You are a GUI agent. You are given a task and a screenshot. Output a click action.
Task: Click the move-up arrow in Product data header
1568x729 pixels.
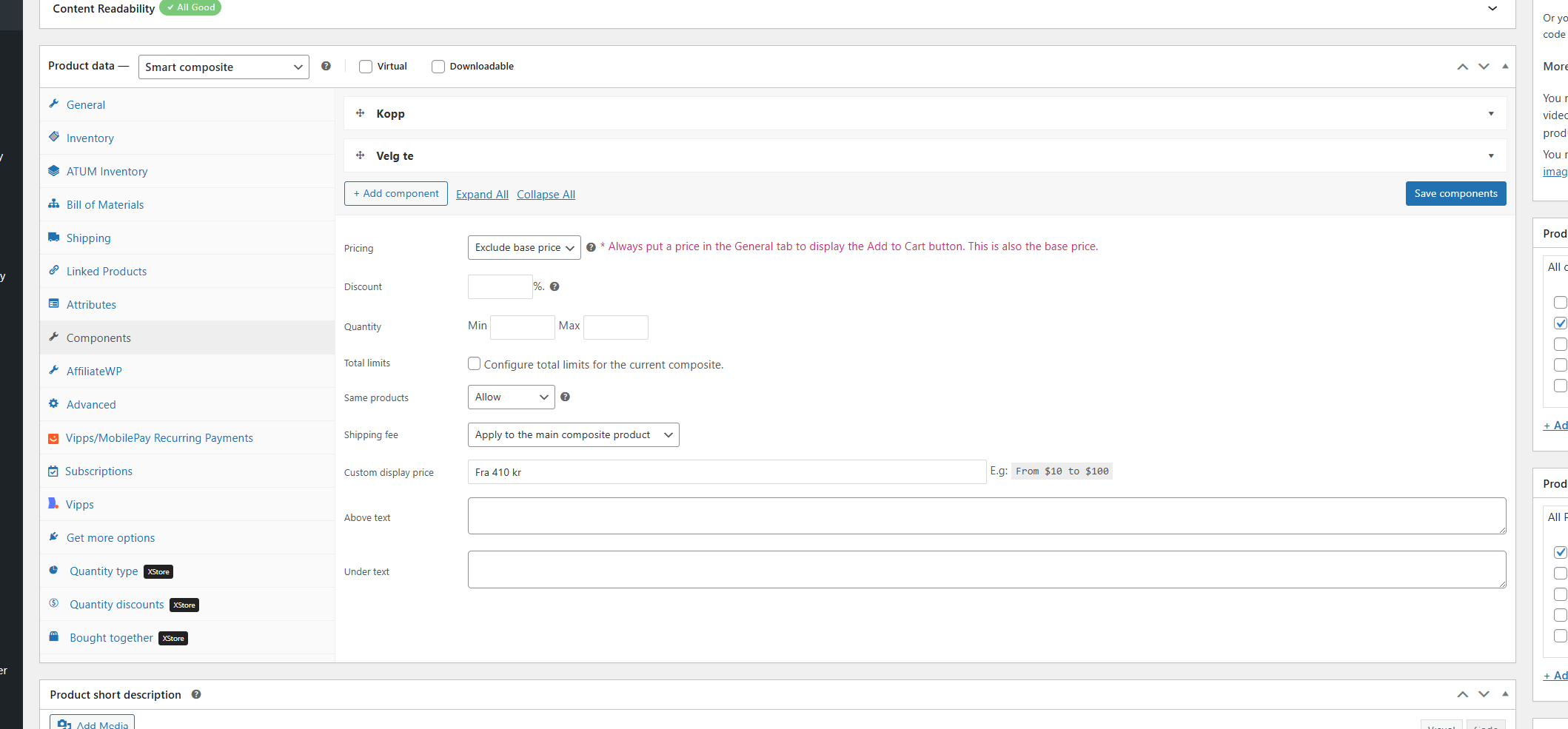[x=1462, y=67]
